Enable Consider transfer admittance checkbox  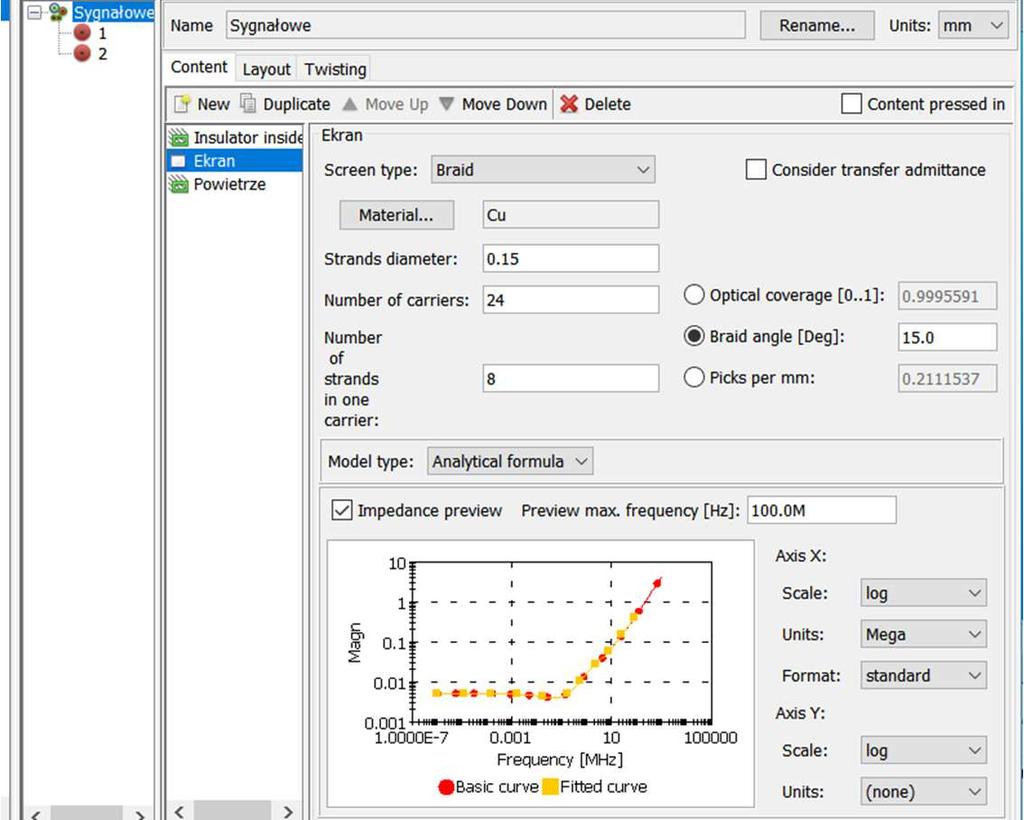click(x=756, y=170)
